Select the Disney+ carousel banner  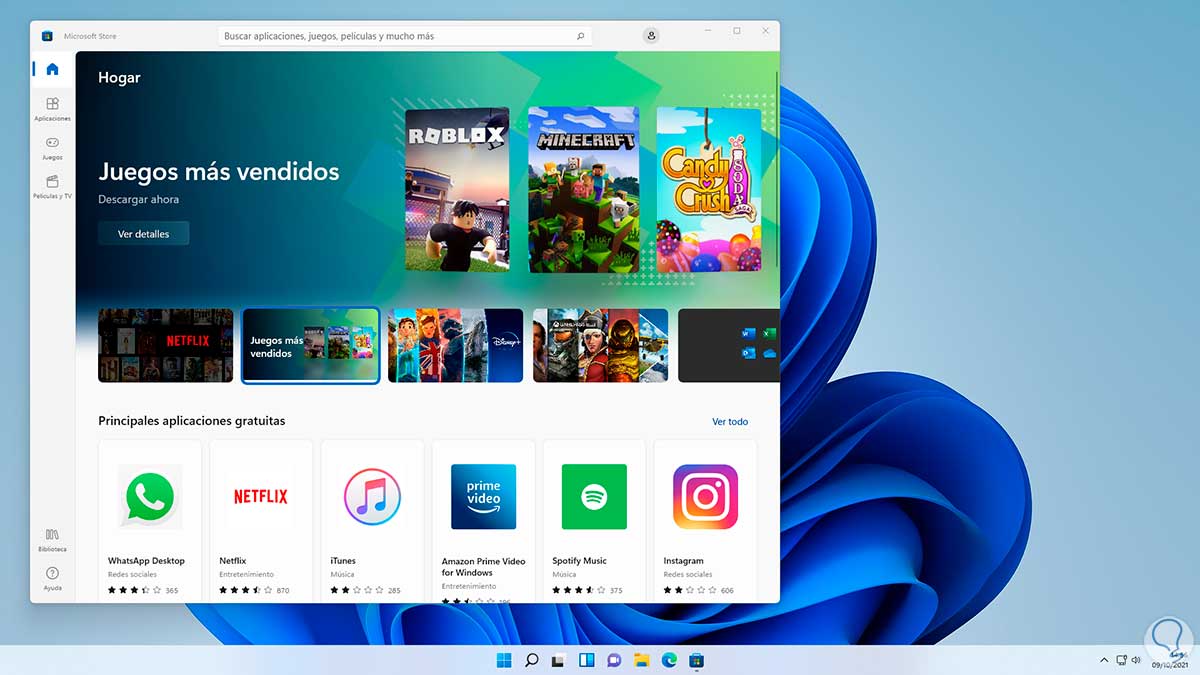[x=455, y=345]
